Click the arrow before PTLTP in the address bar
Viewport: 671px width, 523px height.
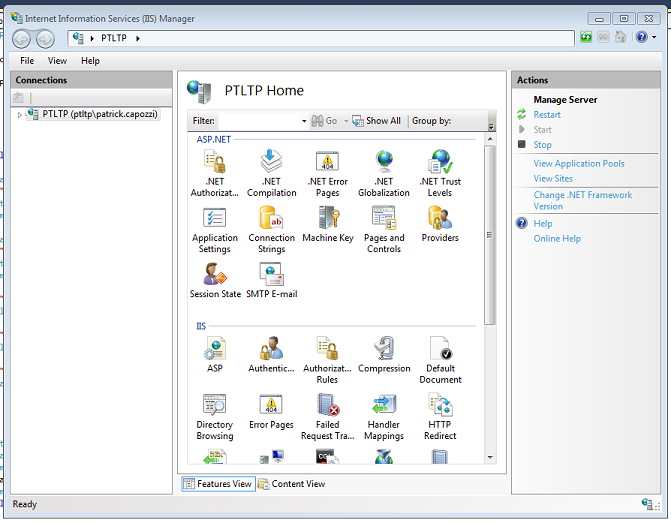point(92,38)
